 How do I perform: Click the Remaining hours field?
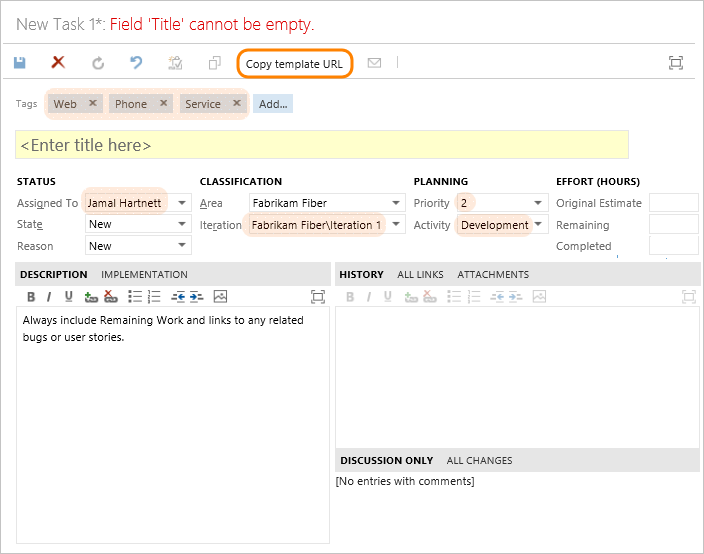click(674, 224)
